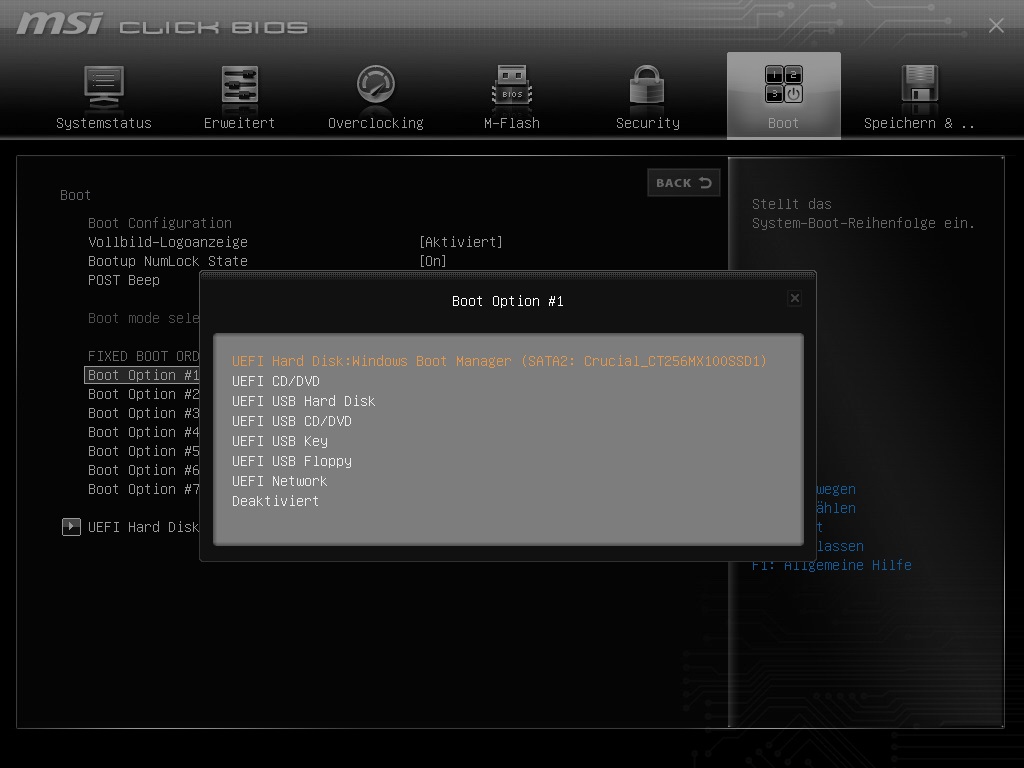Screen dimensions: 1024x768
Task: Click the Security tab label
Action: [648, 123]
